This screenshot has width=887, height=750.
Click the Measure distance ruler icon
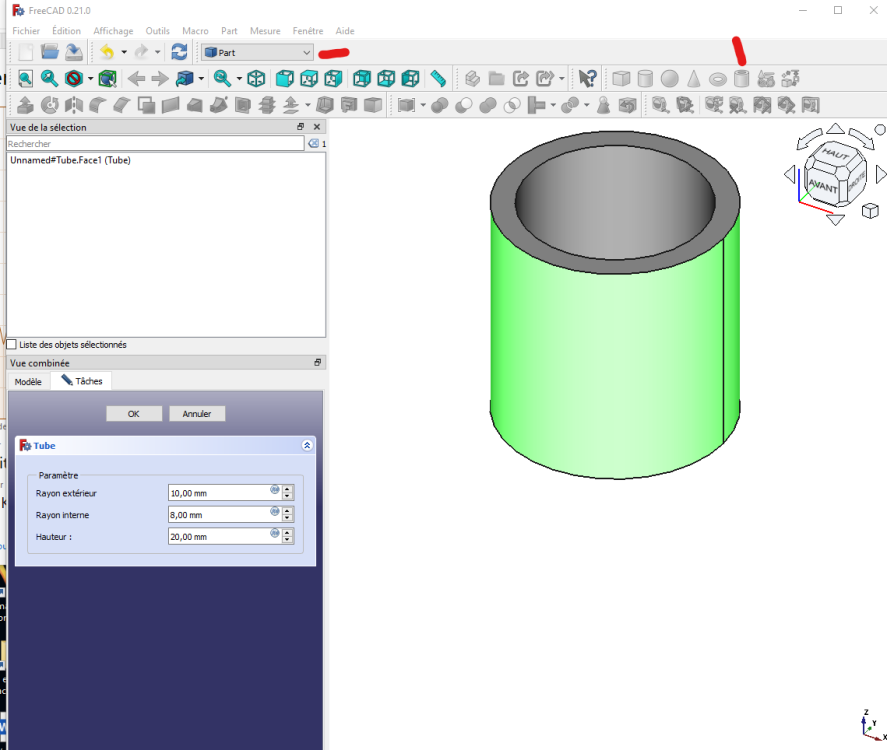pyautogui.click(x=438, y=79)
